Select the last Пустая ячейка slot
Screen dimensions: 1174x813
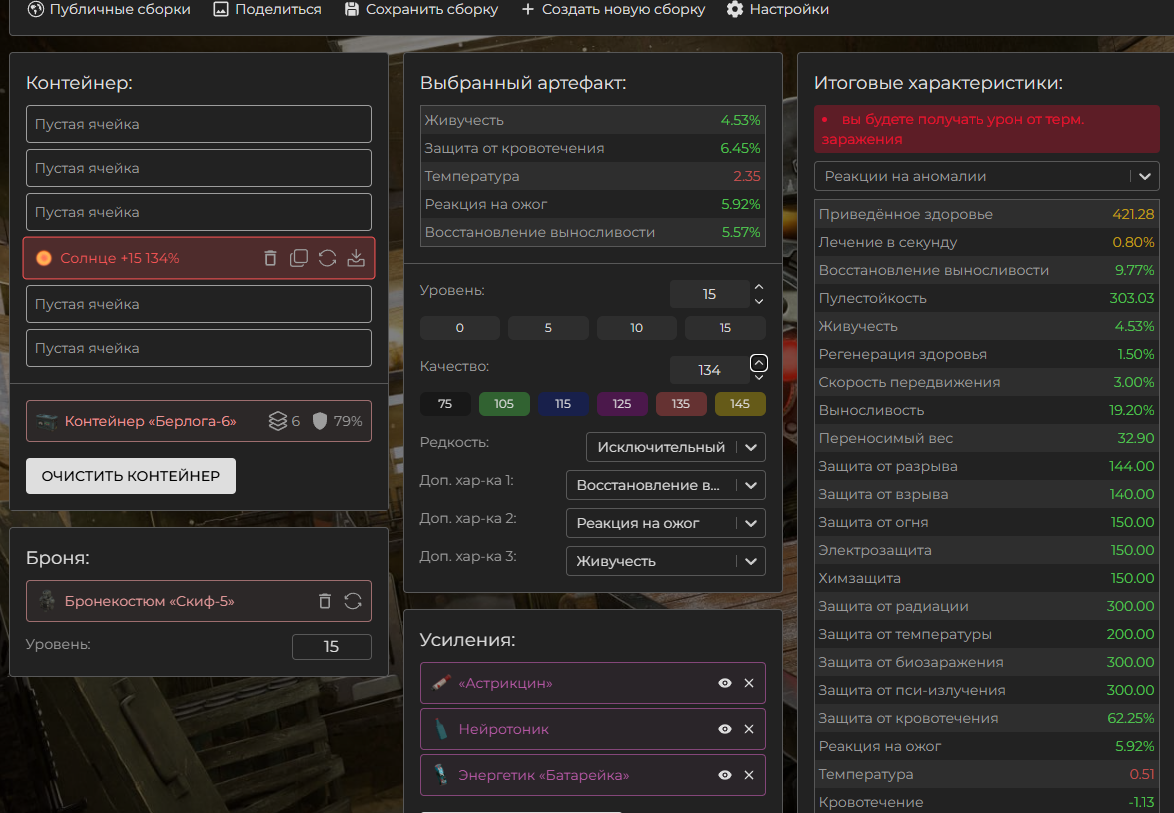coord(198,349)
